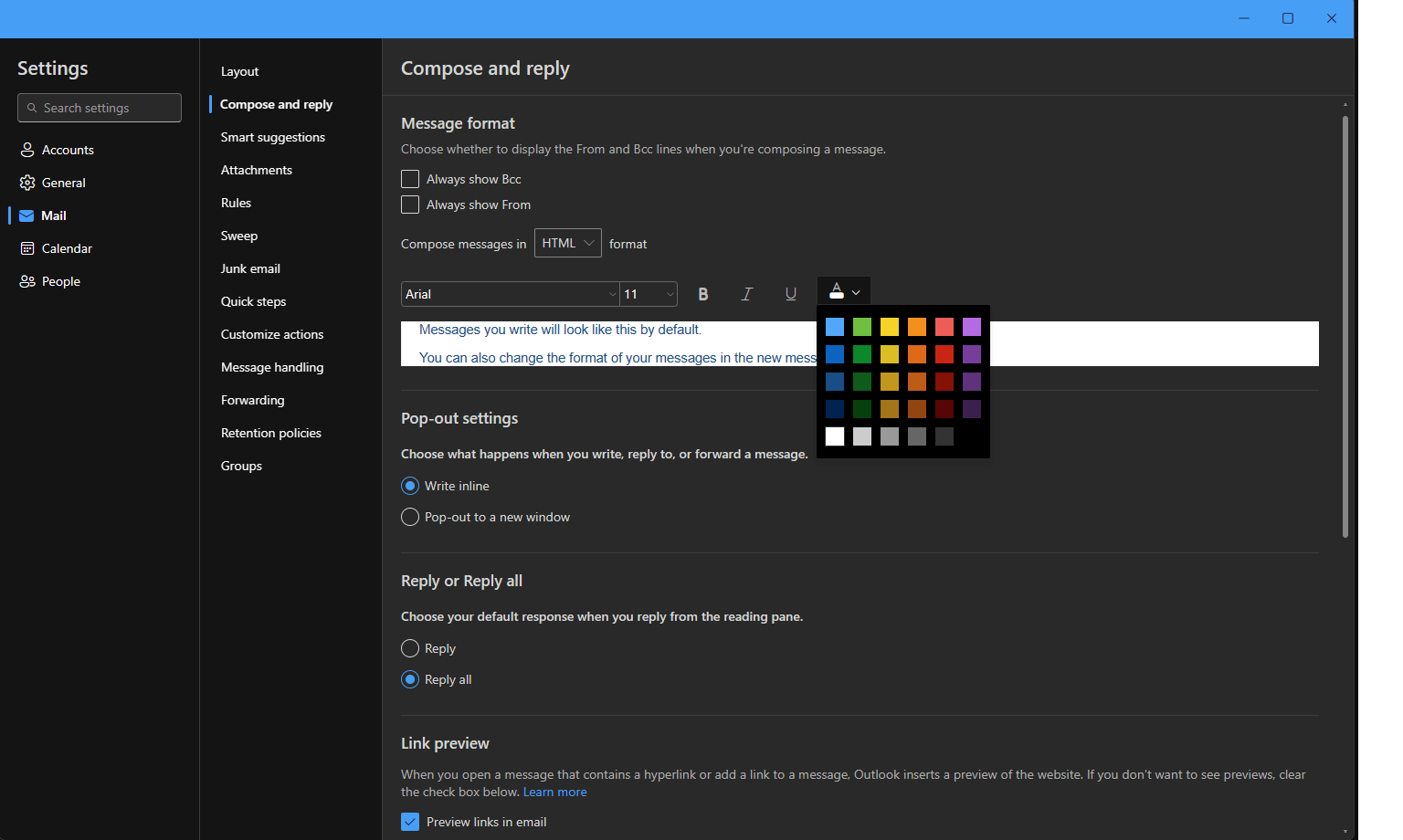Pick the white font color swatch
The width and height of the screenshot is (1403, 840).
834,436
